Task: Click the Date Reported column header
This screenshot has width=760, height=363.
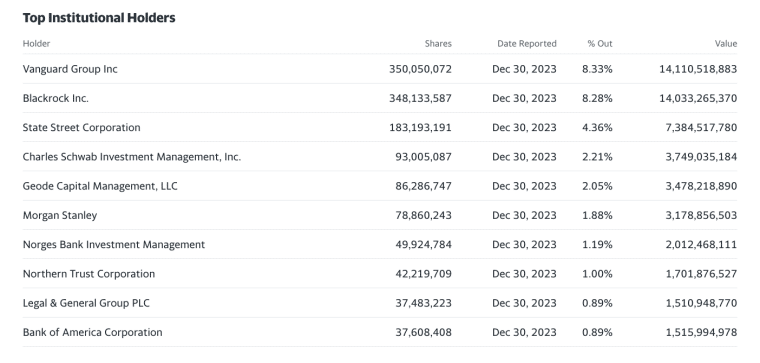Action: point(527,44)
